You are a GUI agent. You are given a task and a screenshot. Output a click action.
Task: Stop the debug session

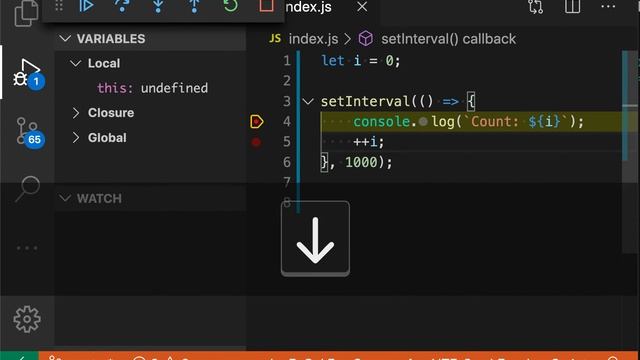266,6
